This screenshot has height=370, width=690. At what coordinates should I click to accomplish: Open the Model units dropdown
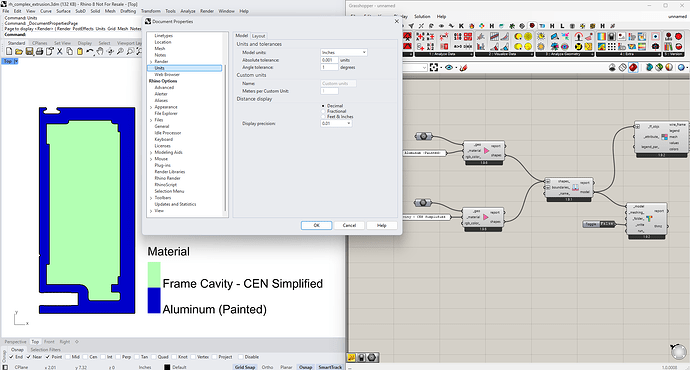[x=344, y=52]
